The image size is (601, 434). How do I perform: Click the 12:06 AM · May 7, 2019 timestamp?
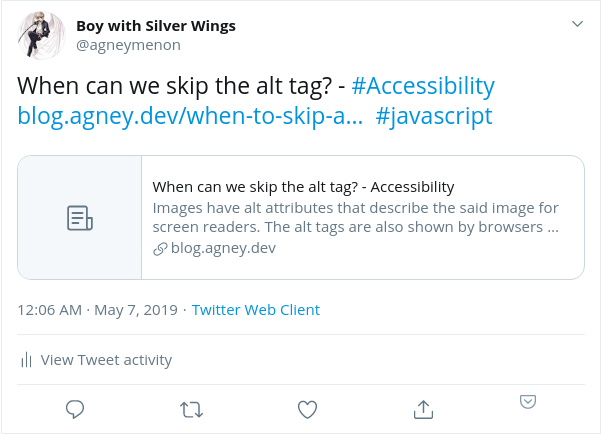97,310
